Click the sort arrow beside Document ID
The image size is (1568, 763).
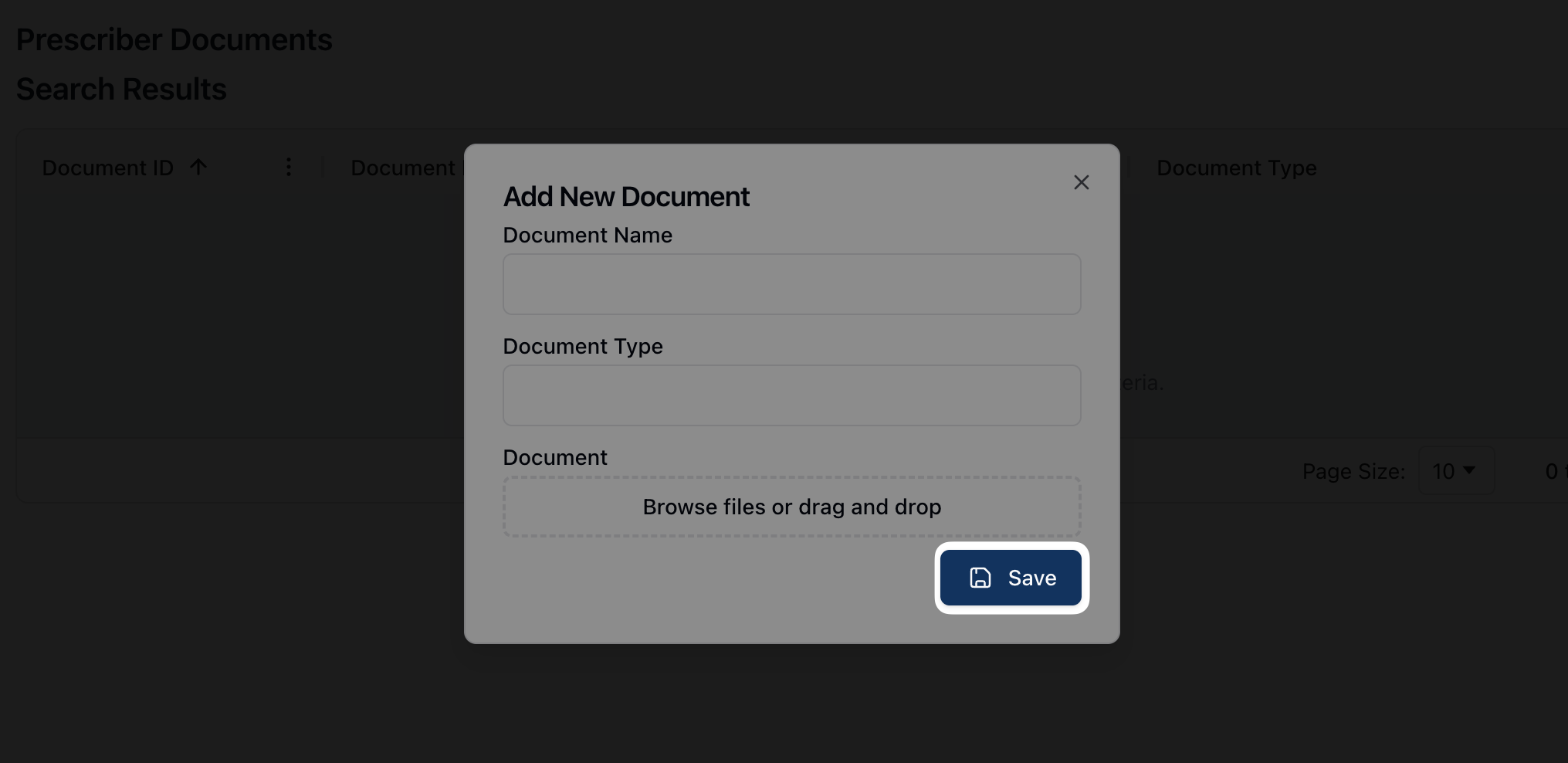point(198,167)
